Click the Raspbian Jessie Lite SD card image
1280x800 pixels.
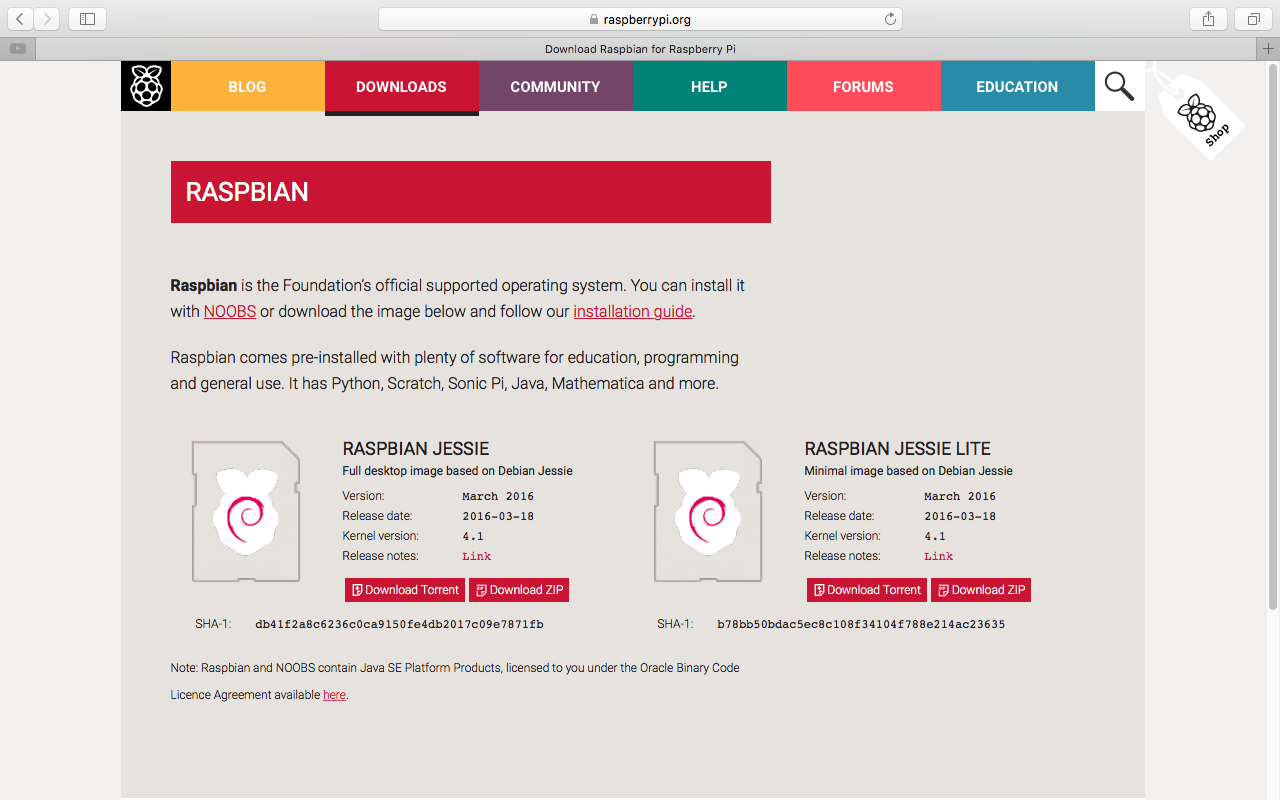point(709,511)
